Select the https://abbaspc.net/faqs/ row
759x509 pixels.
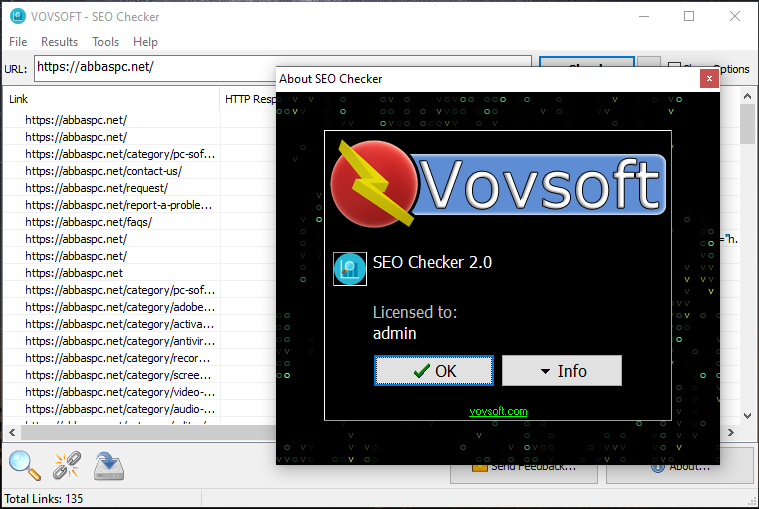click(x=89, y=222)
